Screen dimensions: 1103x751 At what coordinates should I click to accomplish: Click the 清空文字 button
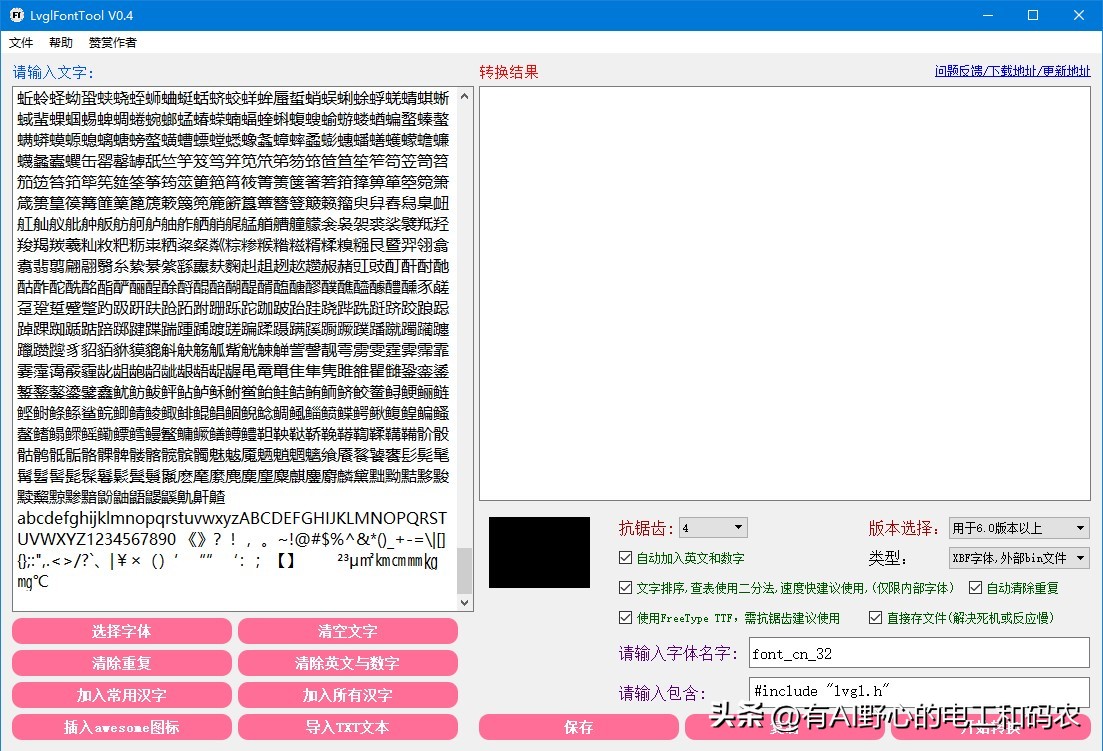point(348,630)
